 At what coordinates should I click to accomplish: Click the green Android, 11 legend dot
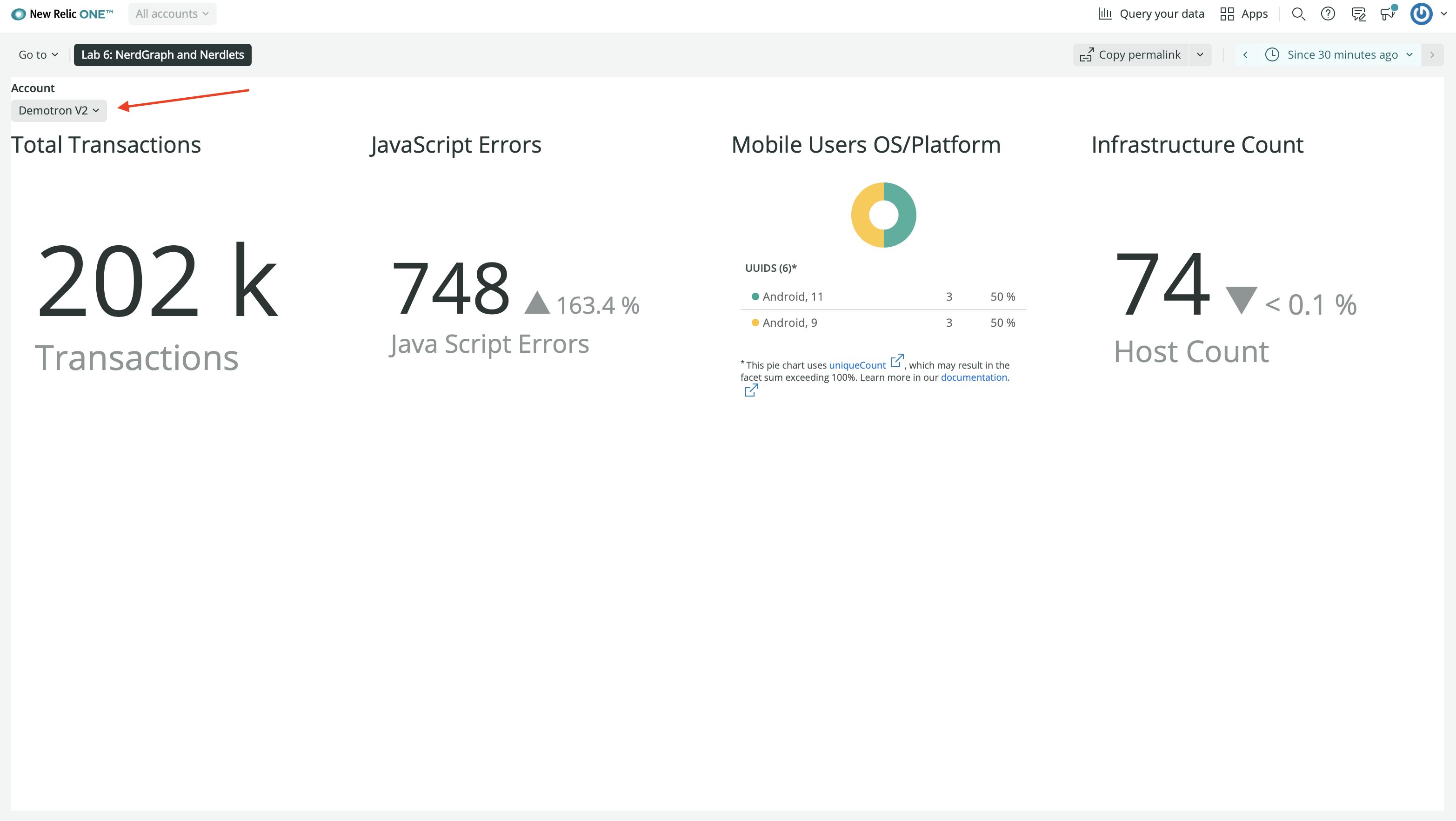click(x=755, y=296)
